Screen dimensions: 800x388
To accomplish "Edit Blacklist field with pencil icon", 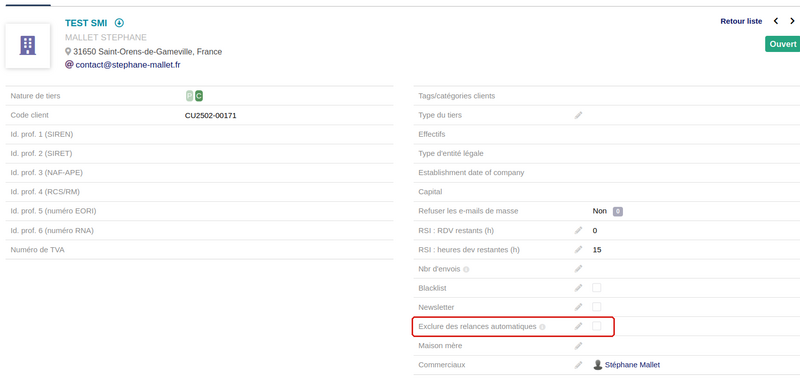I will (578, 288).
